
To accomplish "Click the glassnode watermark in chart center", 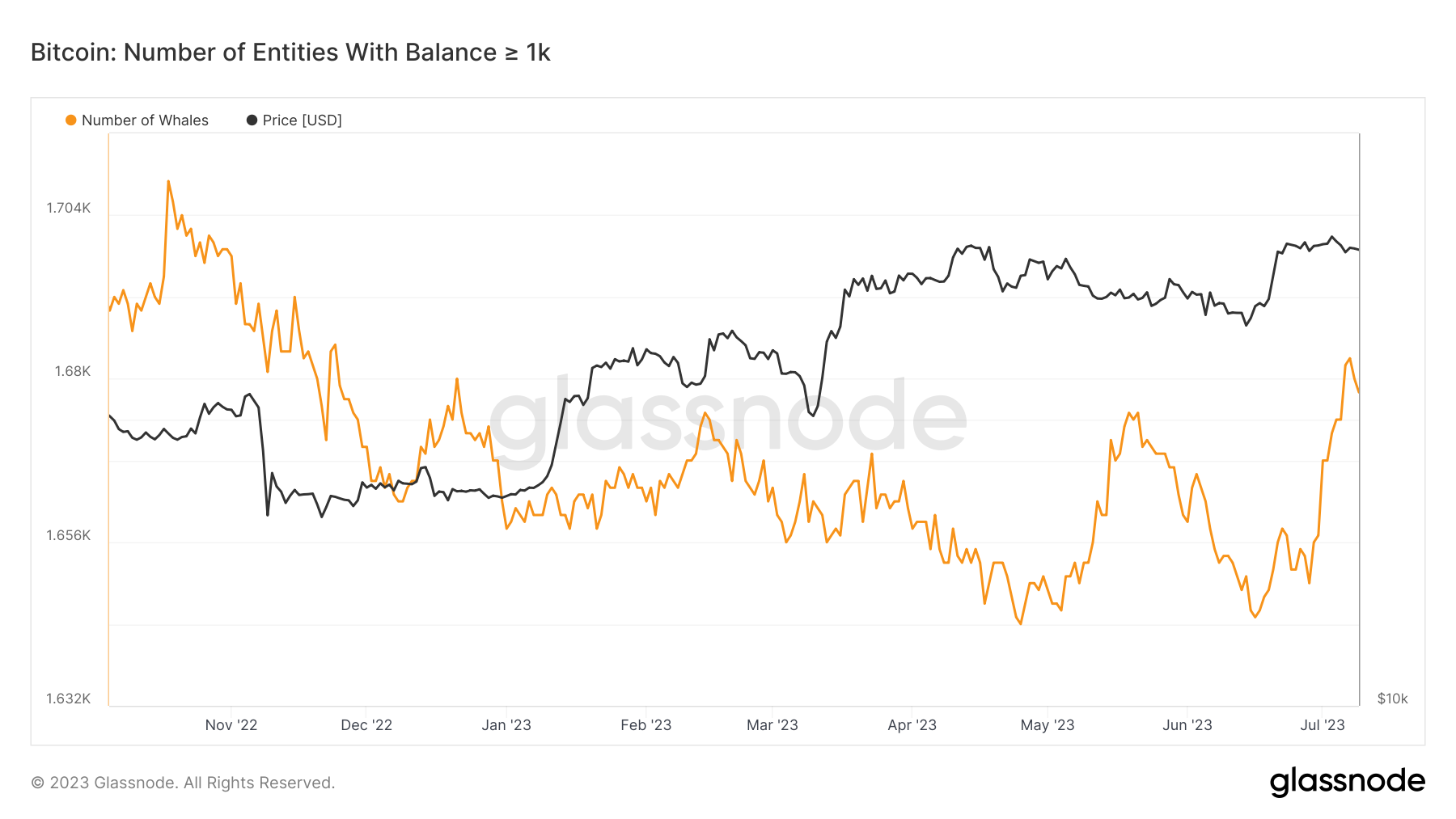I will (728, 419).
